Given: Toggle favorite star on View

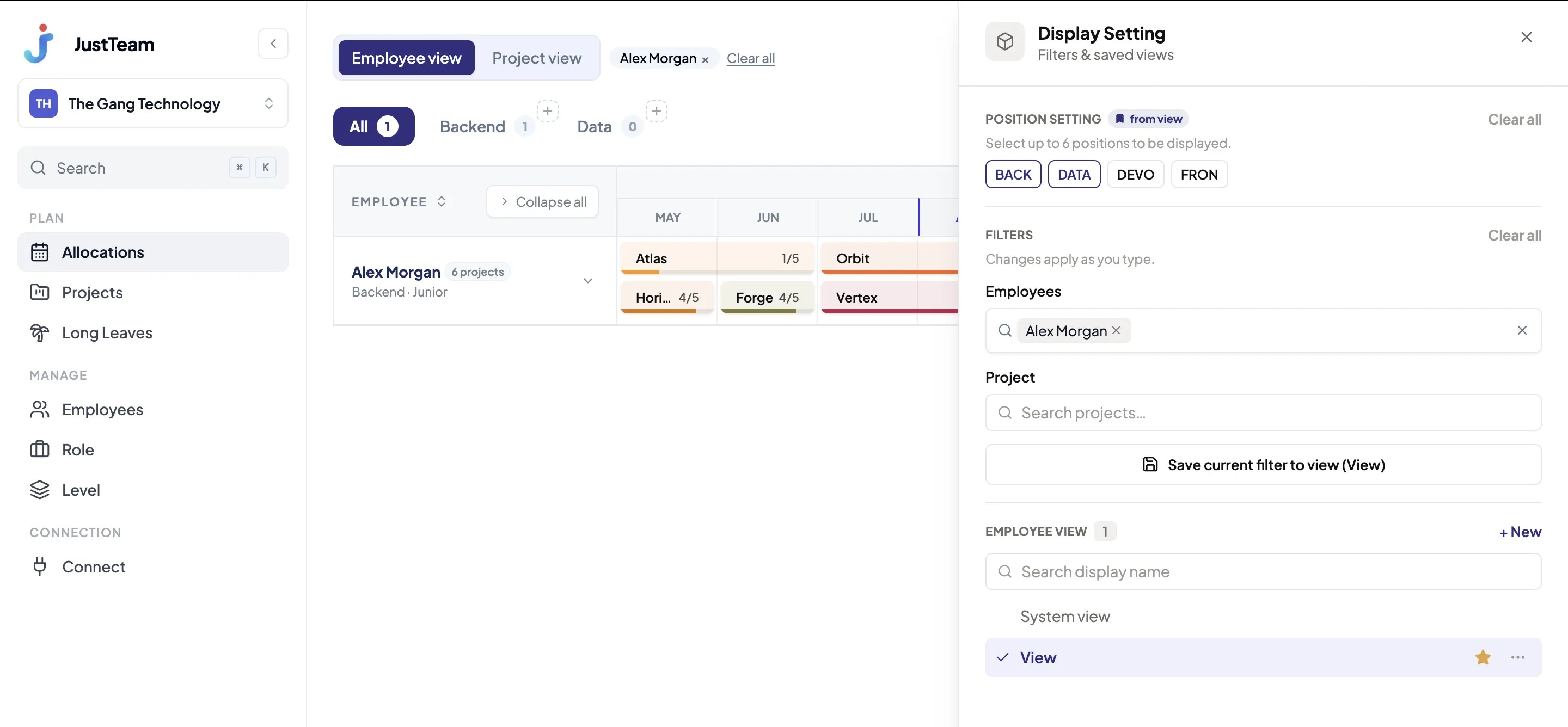Looking at the screenshot, I should pyautogui.click(x=1483, y=657).
